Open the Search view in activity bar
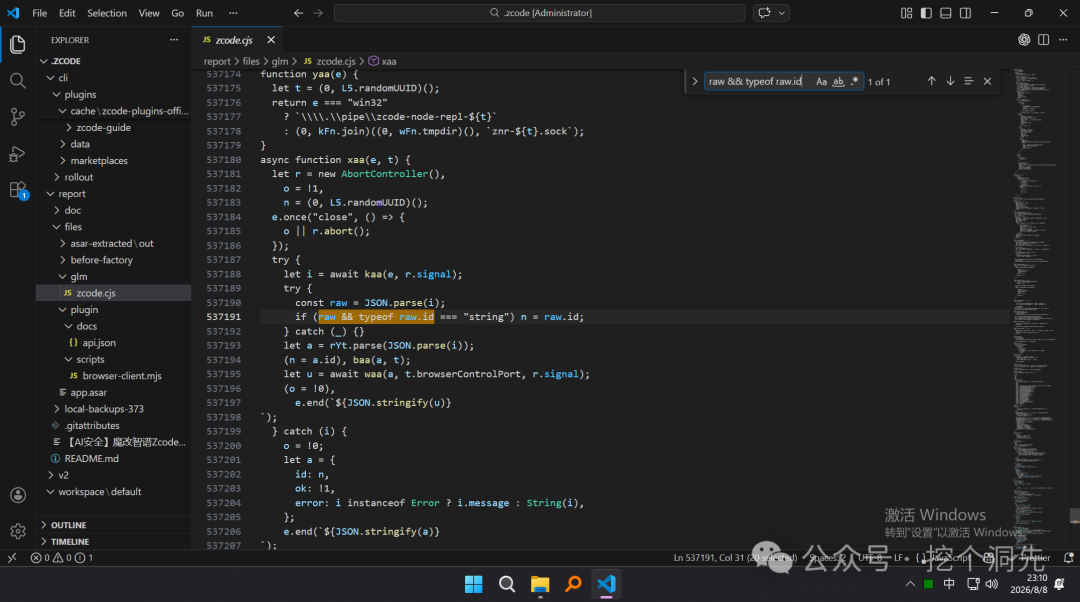Screen dimensions: 1080x602 pos(18,81)
